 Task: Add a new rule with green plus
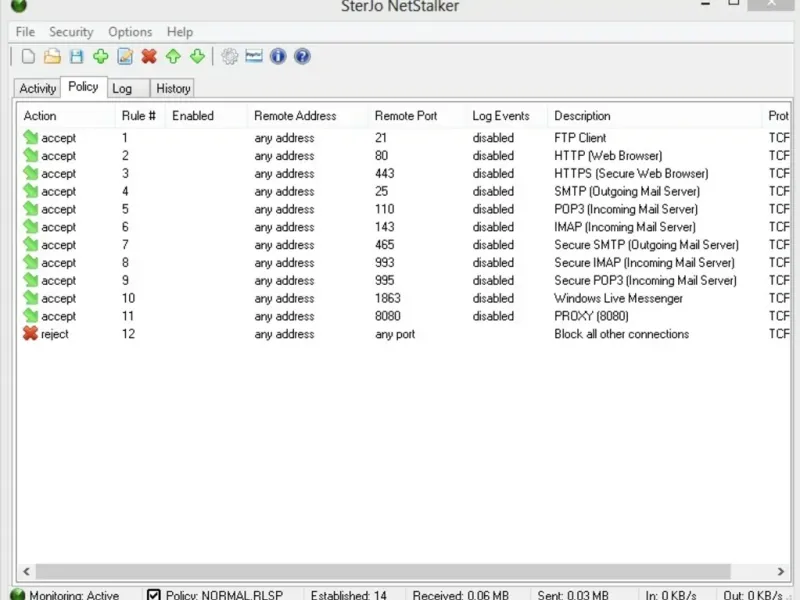[101, 56]
